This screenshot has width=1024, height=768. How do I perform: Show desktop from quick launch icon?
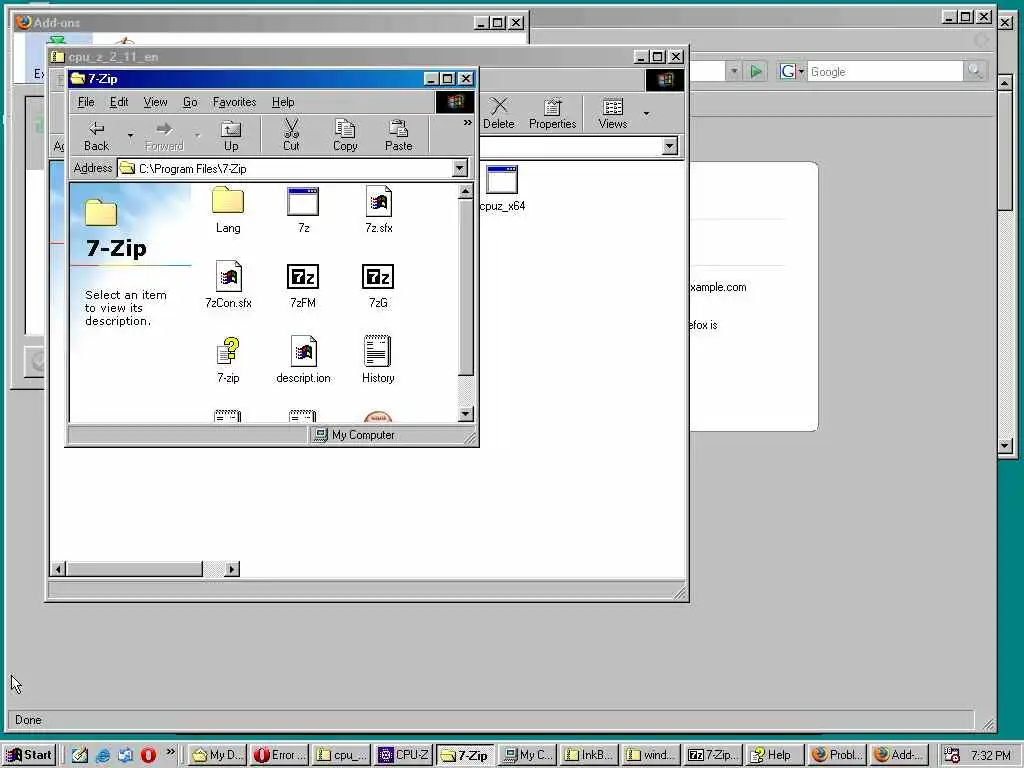click(80, 755)
